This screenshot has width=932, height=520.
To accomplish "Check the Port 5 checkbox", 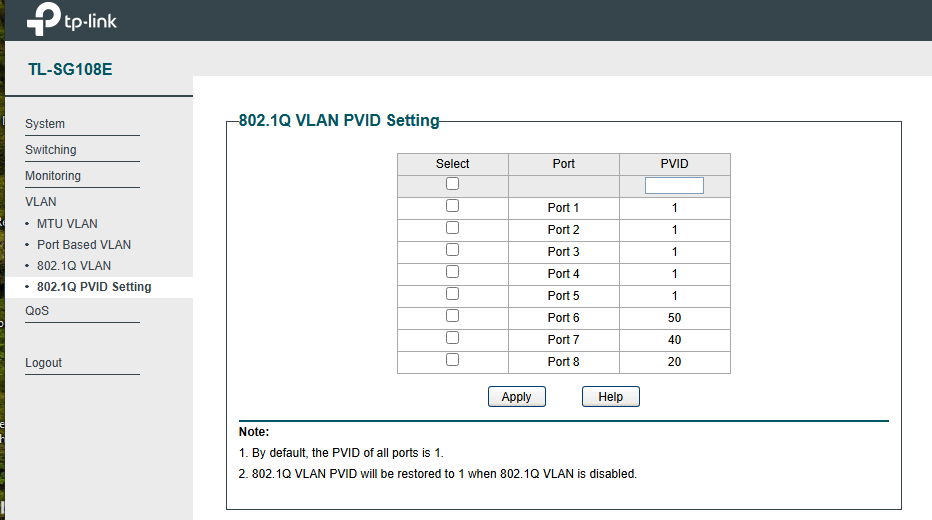I will [452, 294].
